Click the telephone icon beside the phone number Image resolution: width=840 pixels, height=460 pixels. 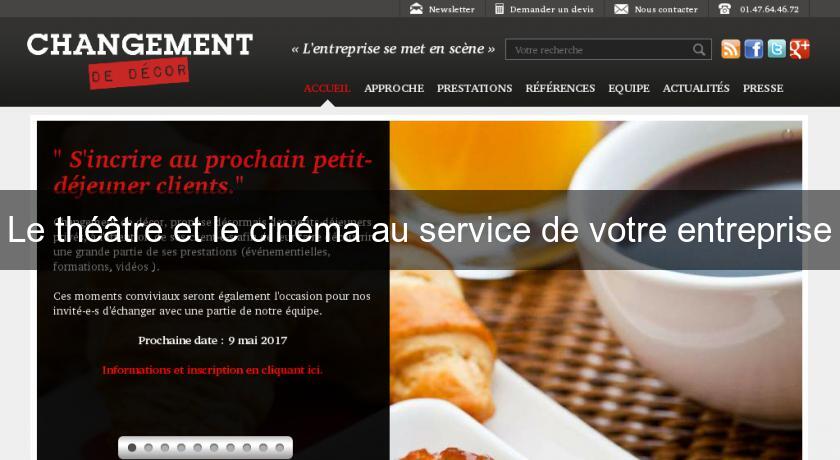724,9
